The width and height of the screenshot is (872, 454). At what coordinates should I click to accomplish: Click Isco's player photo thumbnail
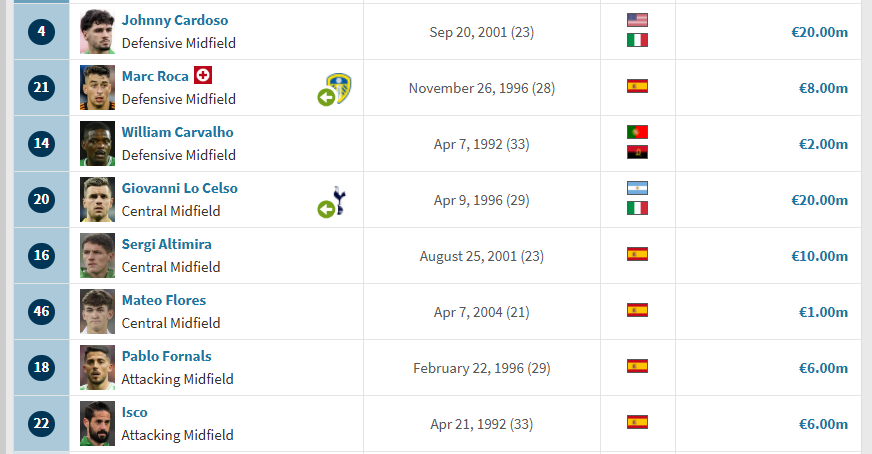click(x=97, y=423)
